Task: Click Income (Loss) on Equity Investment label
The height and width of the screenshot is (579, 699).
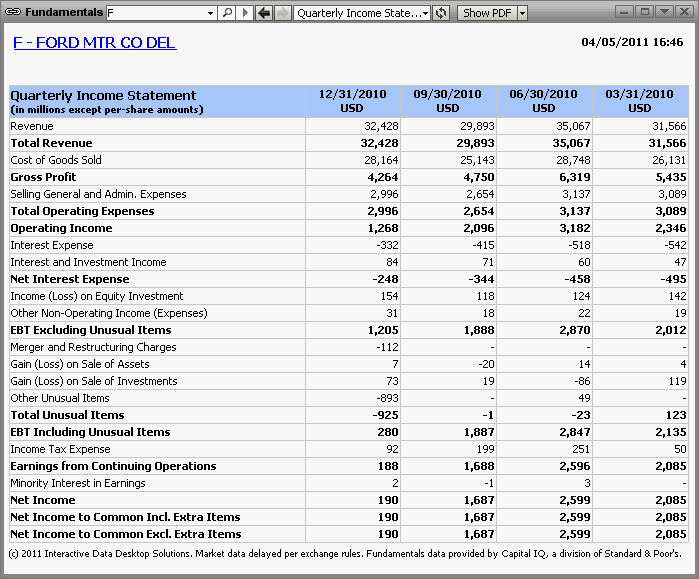Action: pos(97,296)
